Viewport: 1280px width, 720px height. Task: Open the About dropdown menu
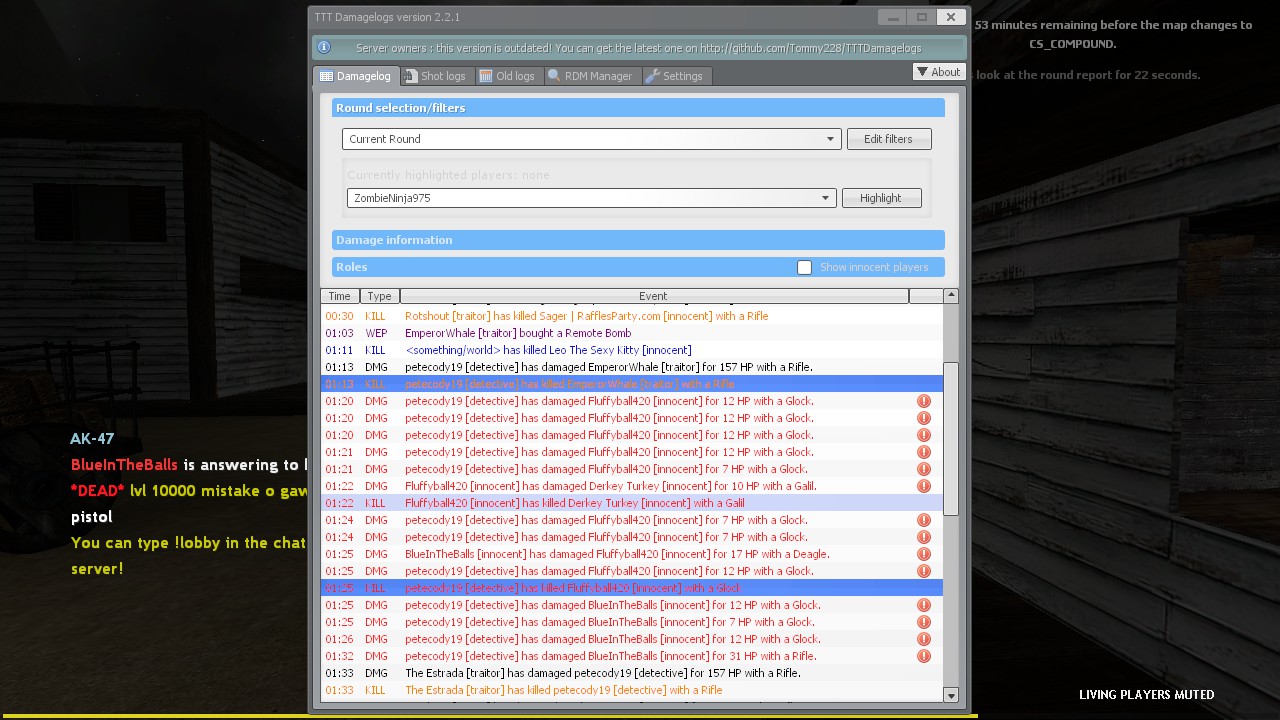(938, 72)
